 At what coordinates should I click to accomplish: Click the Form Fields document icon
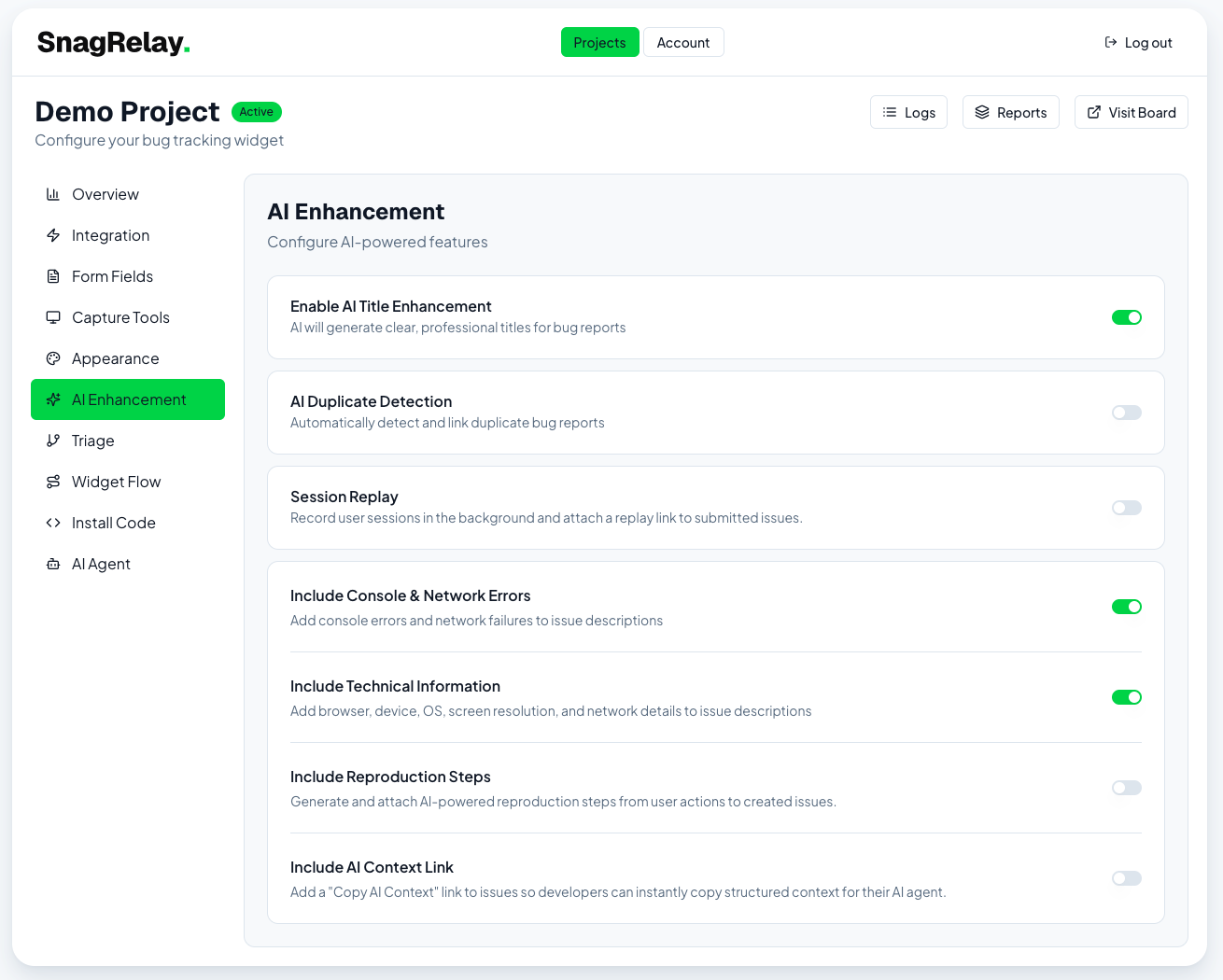(x=53, y=276)
